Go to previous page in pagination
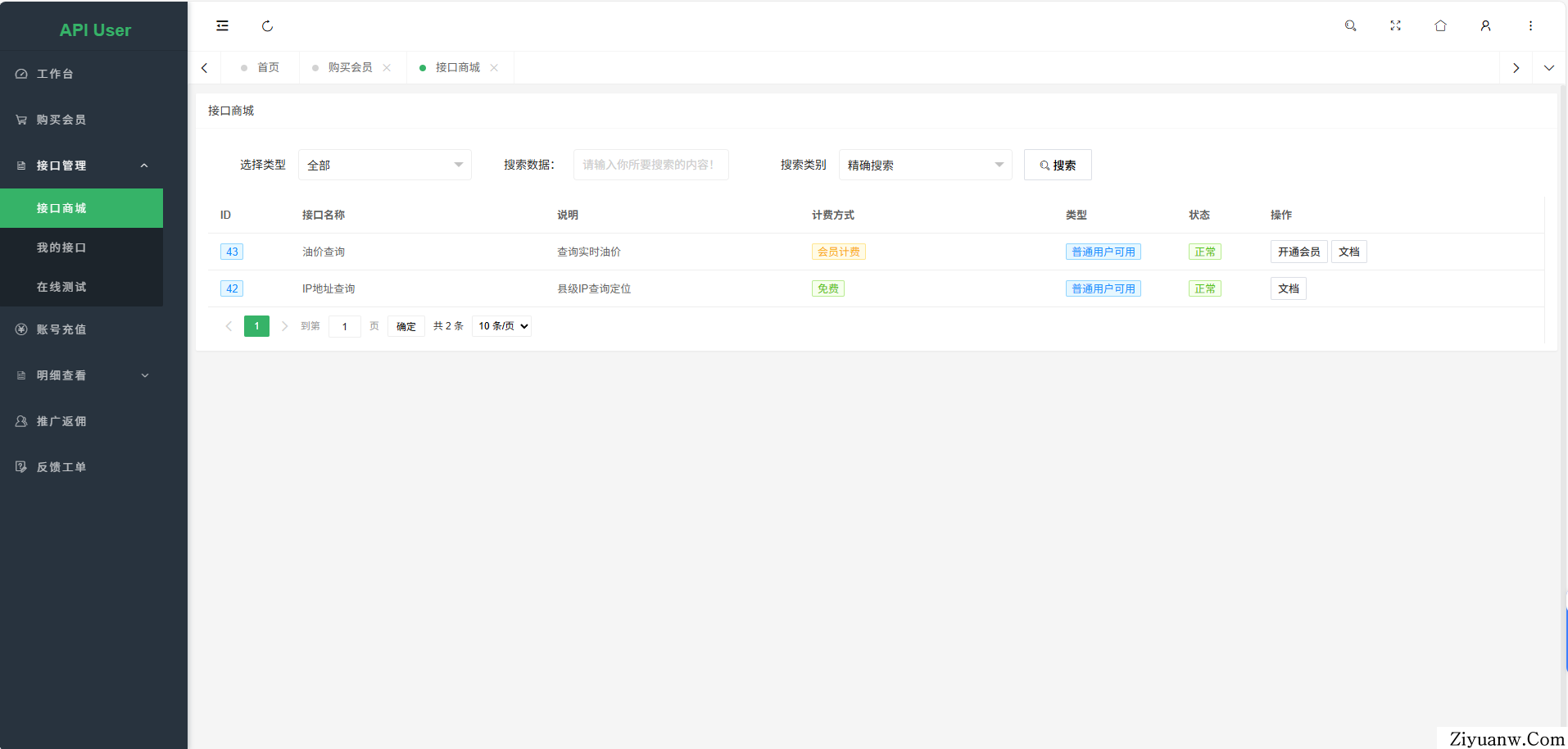 [x=229, y=326]
